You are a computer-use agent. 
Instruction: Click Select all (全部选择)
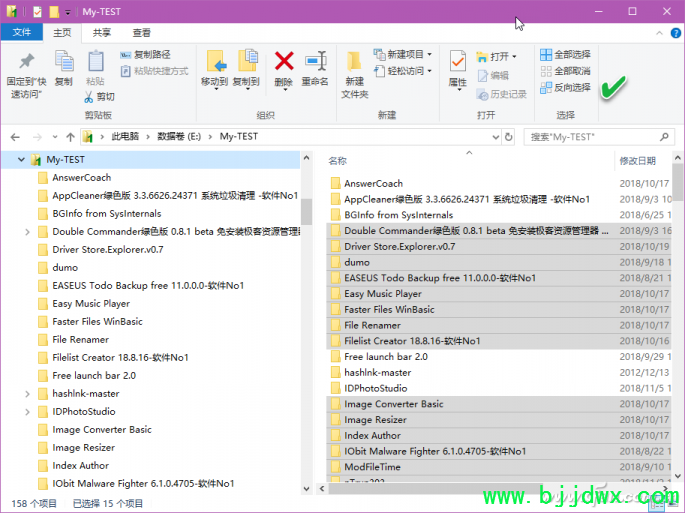coord(565,55)
